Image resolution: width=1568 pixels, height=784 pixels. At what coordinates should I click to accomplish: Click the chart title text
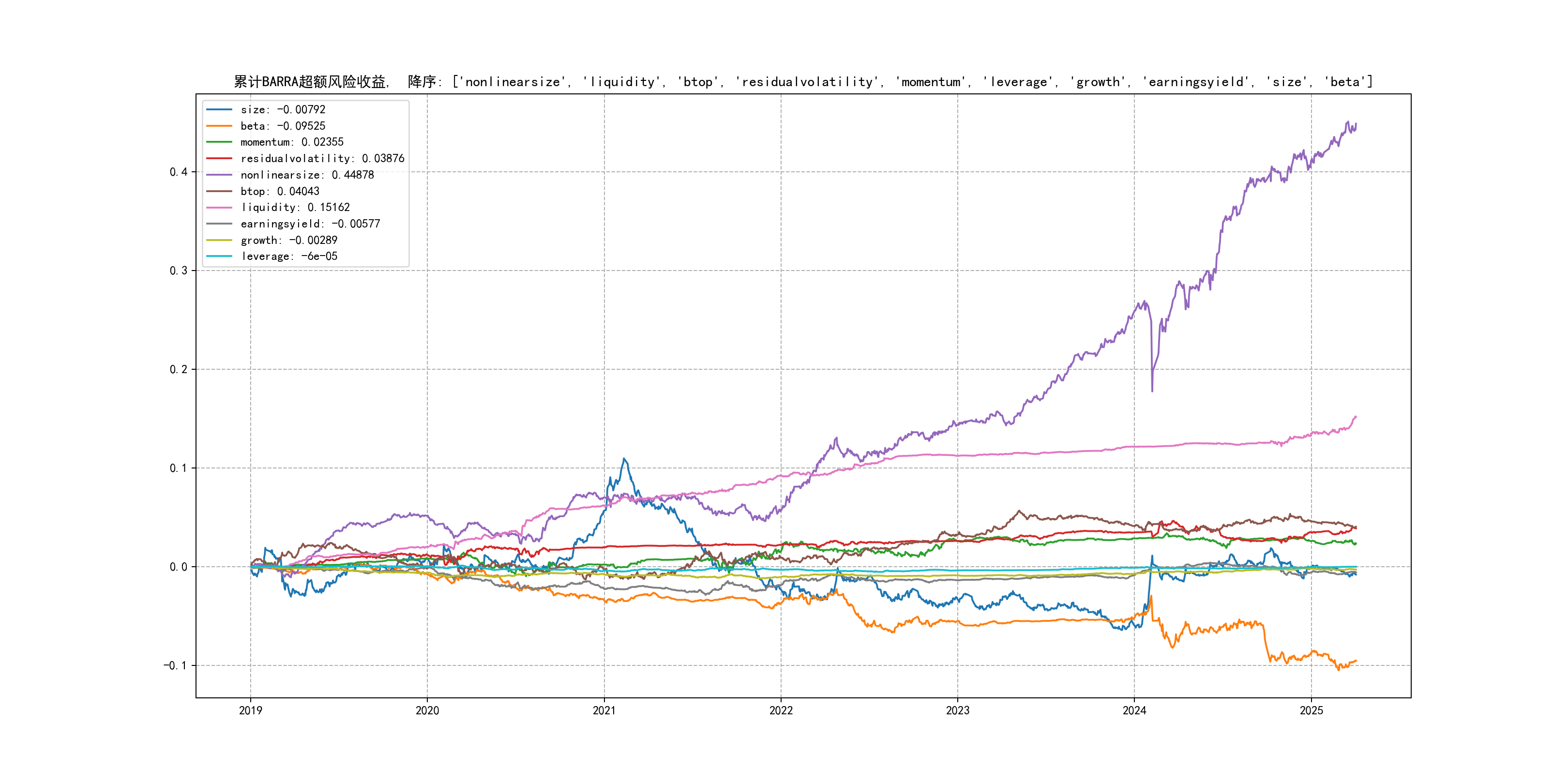point(803,82)
